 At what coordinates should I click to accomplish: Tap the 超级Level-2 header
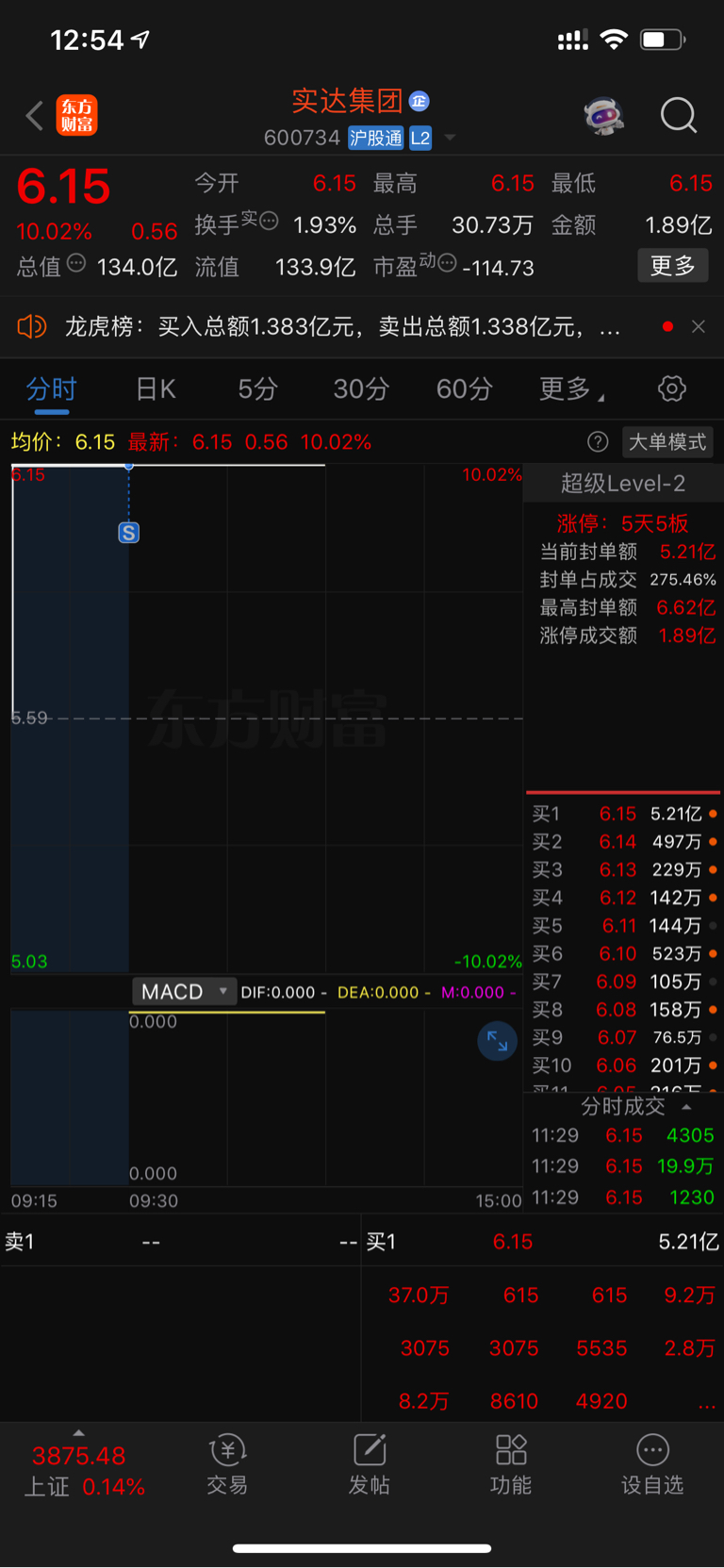(623, 484)
